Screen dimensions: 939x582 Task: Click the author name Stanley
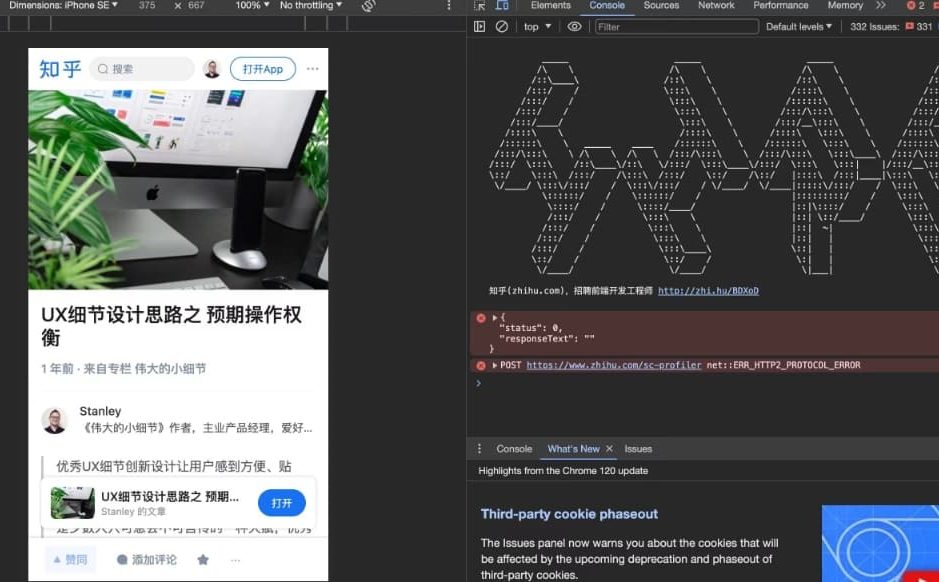[x=100, y=411]
